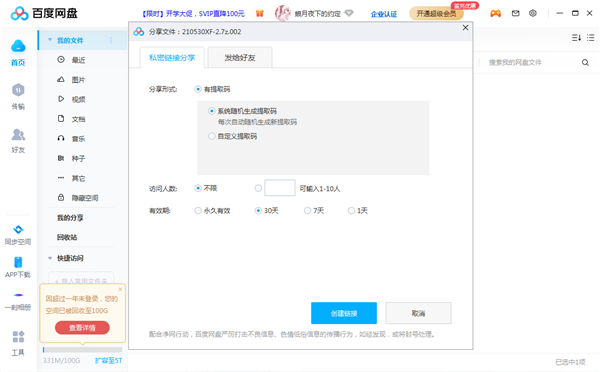
Task: Open the game controller icon
Action: coord(496,13)
